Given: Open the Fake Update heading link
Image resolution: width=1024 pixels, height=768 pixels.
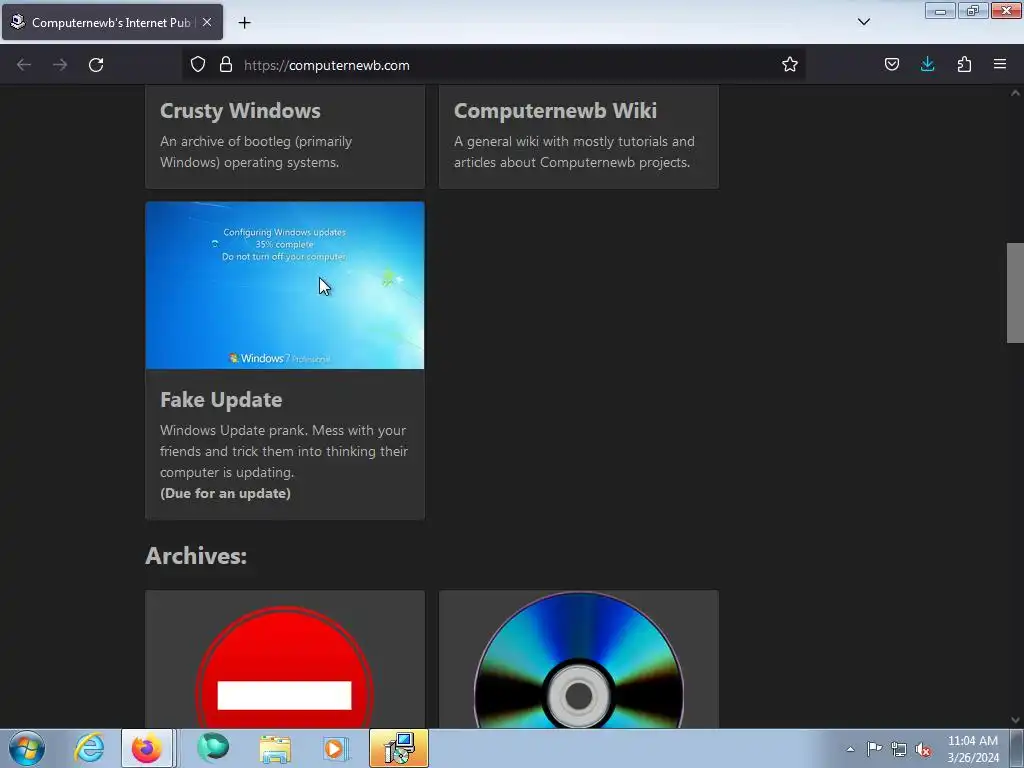Looking at the screenshot, I should click(x=221, y=400).
